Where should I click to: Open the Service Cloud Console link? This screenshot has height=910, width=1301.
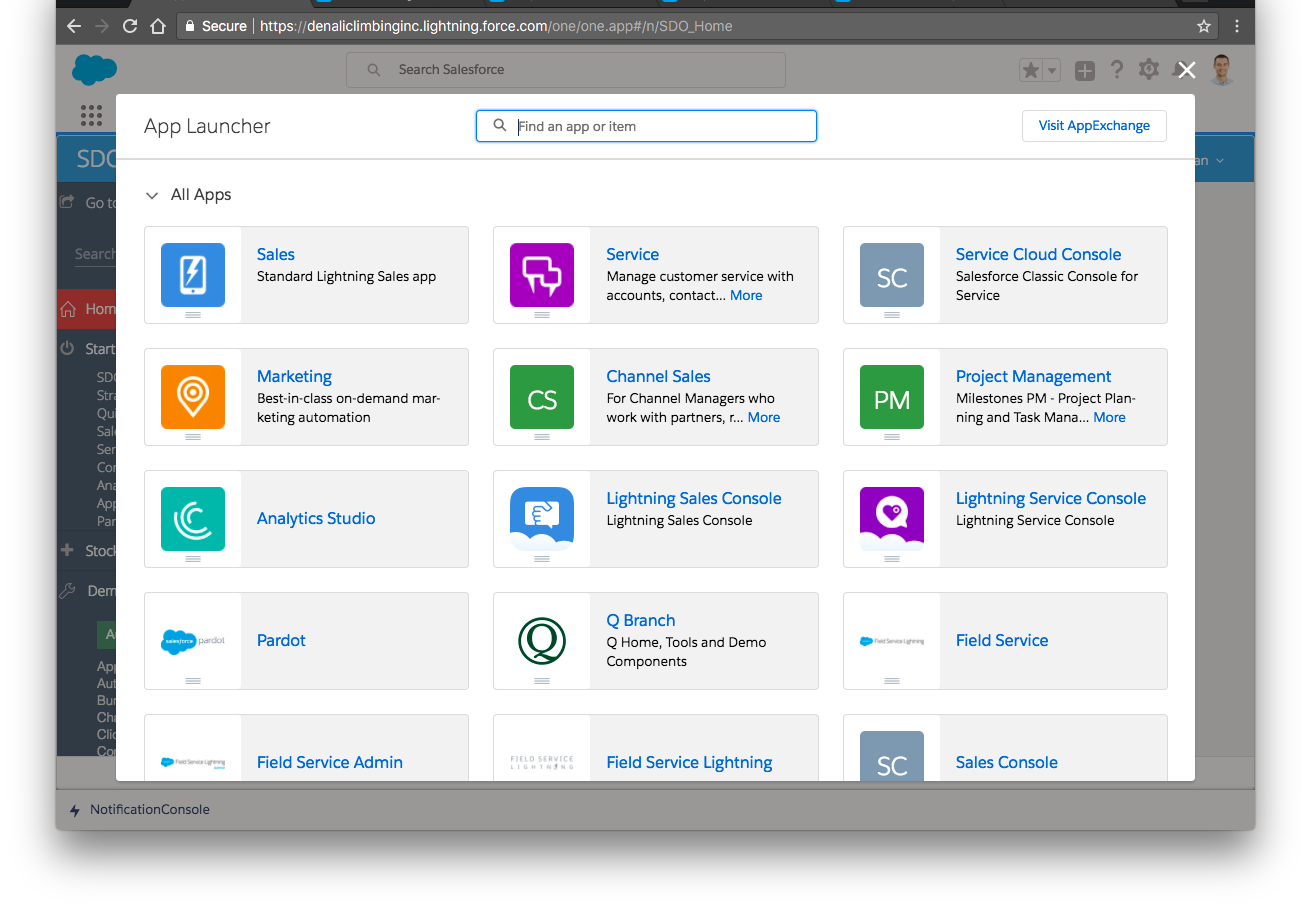[1038, 254]
